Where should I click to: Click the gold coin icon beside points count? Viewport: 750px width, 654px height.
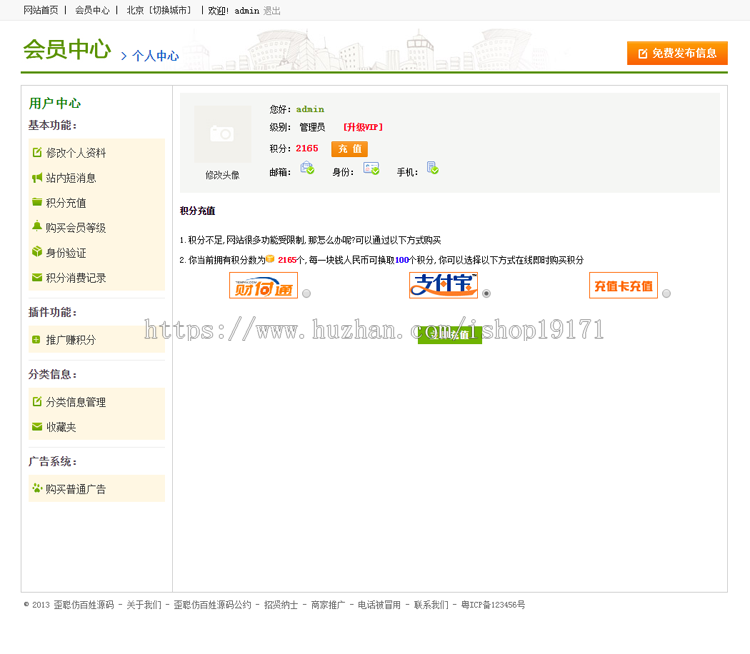click(270, 259)
